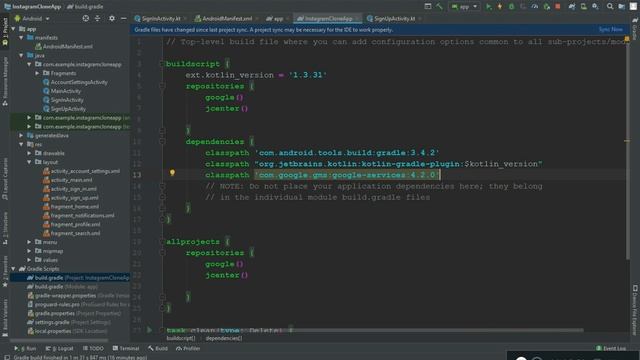This screenshot has height=360, width=640.
Task: Fold the buildscript block in the gutter
Action: pos(162,64)
